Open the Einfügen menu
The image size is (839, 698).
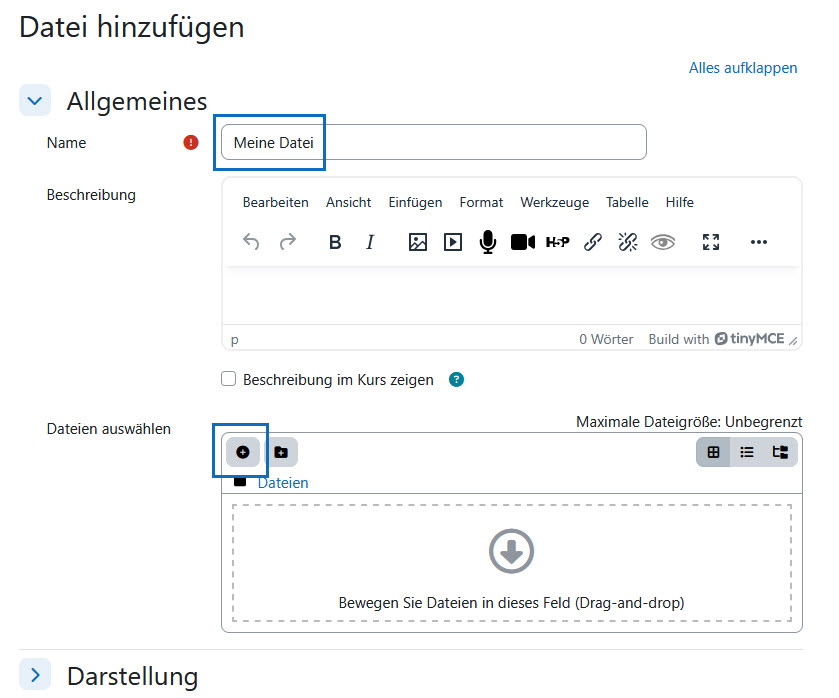415,202
